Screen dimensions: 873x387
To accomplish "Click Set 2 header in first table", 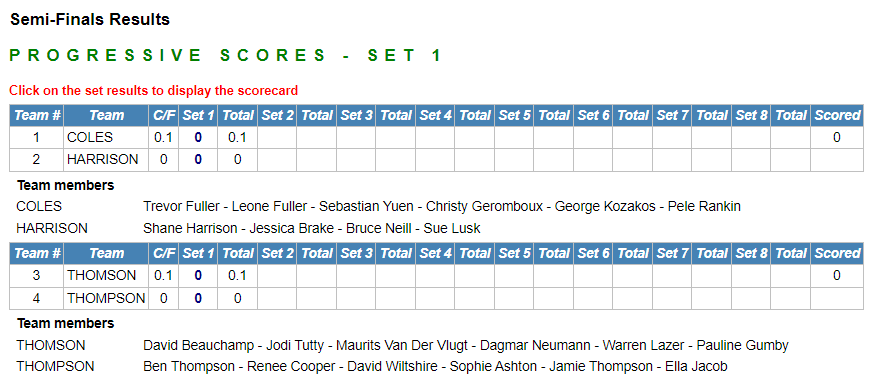I will [277, 115].
